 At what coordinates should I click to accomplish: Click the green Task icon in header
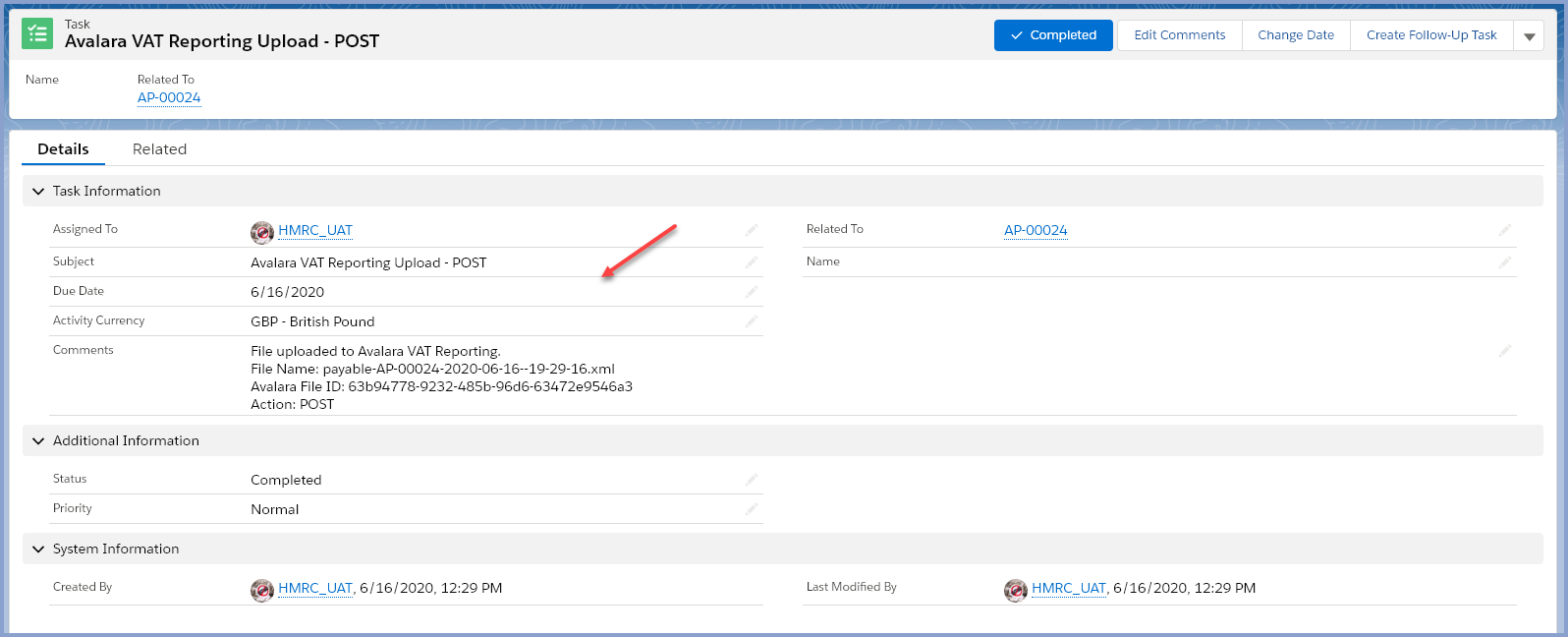[x=37, y=34]
